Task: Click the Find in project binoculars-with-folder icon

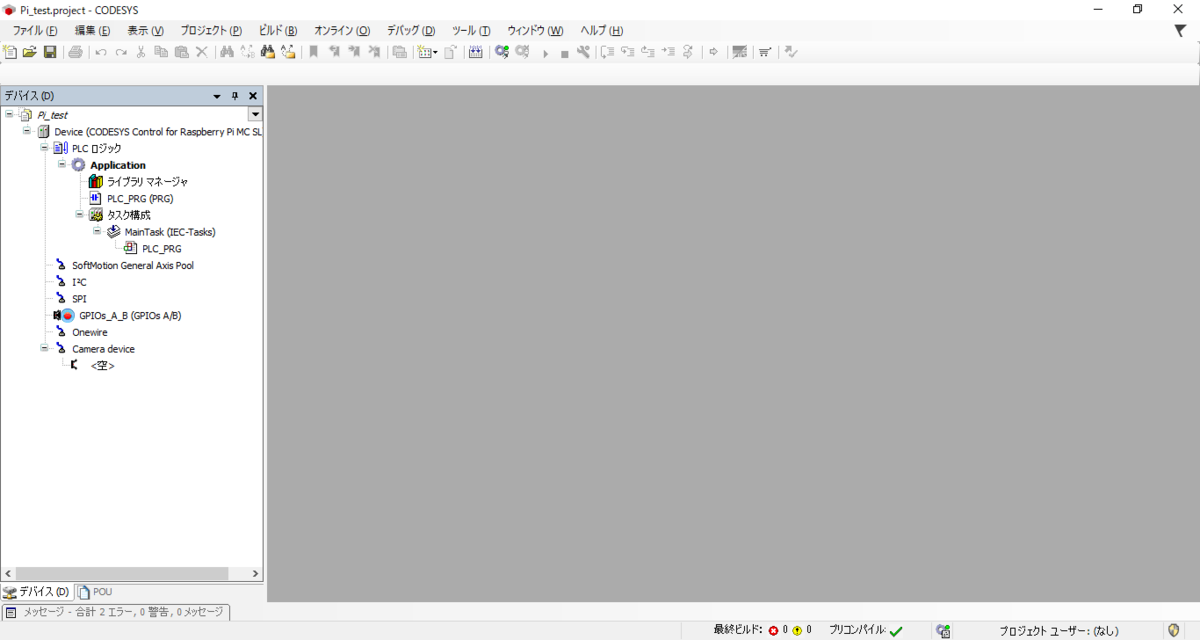Action: pyautogui.click(x=267, y=52)
